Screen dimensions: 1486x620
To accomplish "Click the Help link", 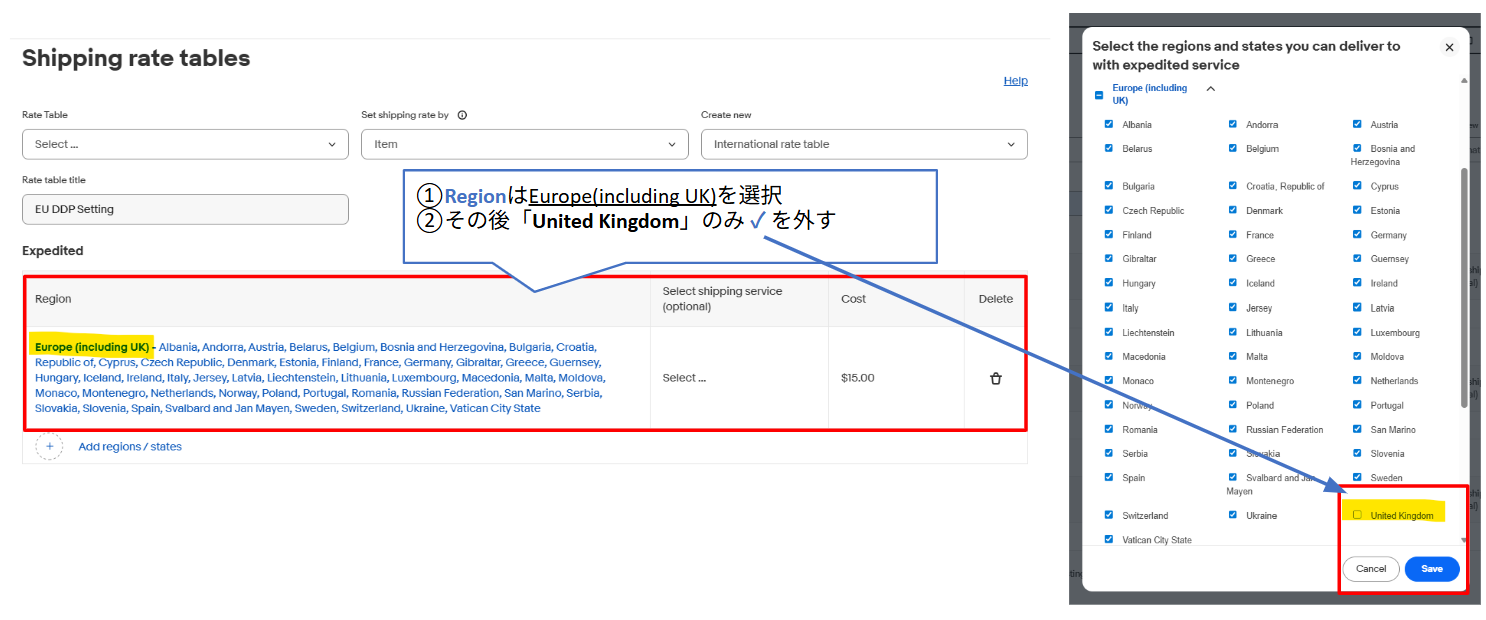I will coord(1015,81).
